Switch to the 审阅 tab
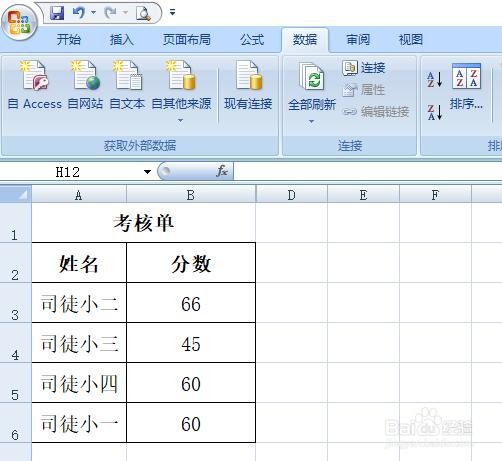 coord(358,40)
